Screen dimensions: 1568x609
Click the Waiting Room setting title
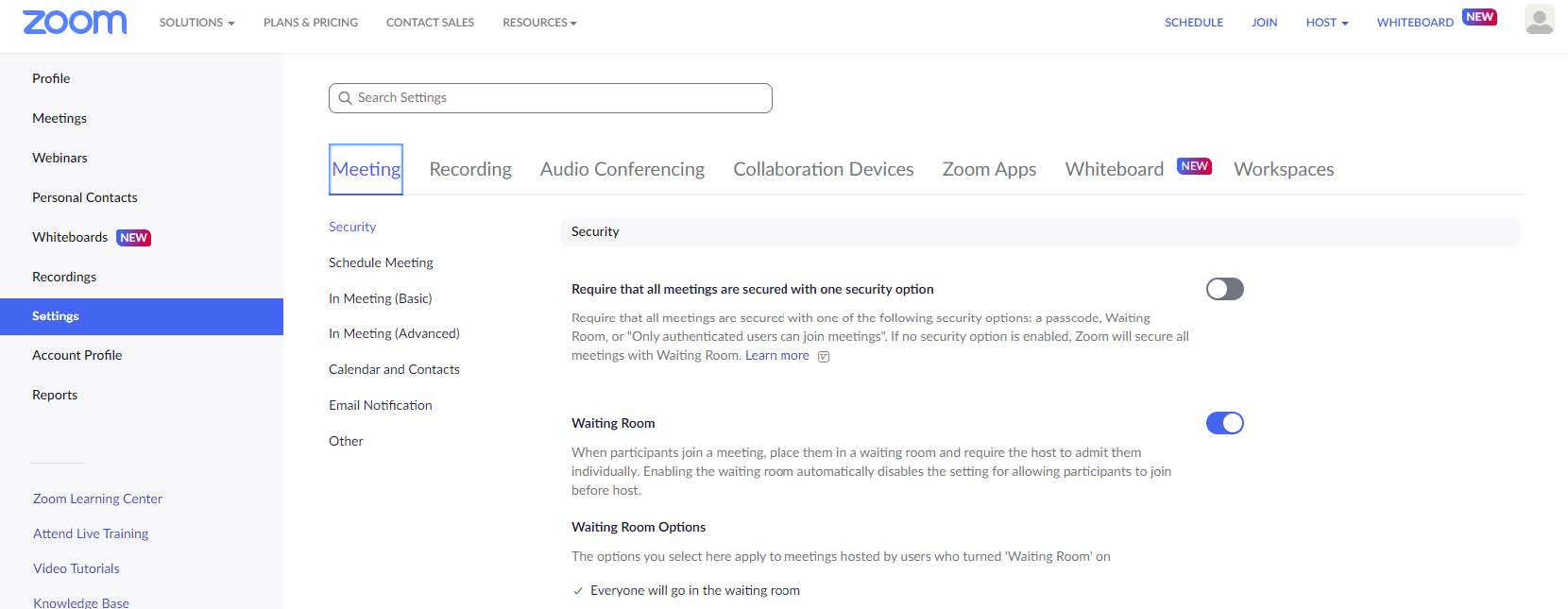[613, 423]
